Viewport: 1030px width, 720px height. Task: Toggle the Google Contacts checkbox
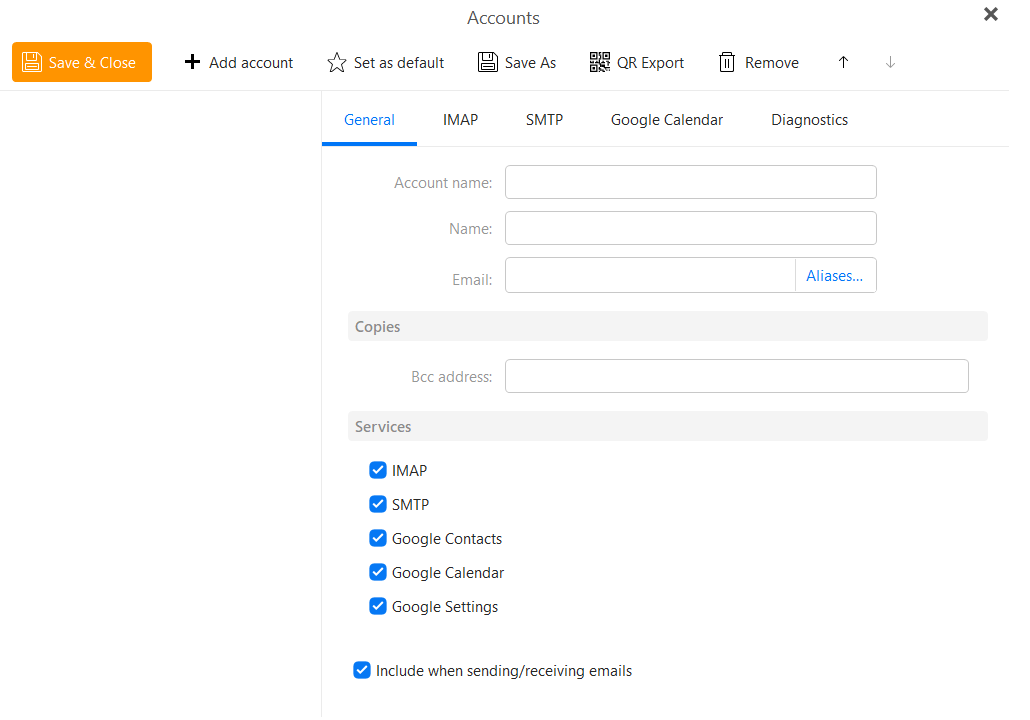(378, 539)
